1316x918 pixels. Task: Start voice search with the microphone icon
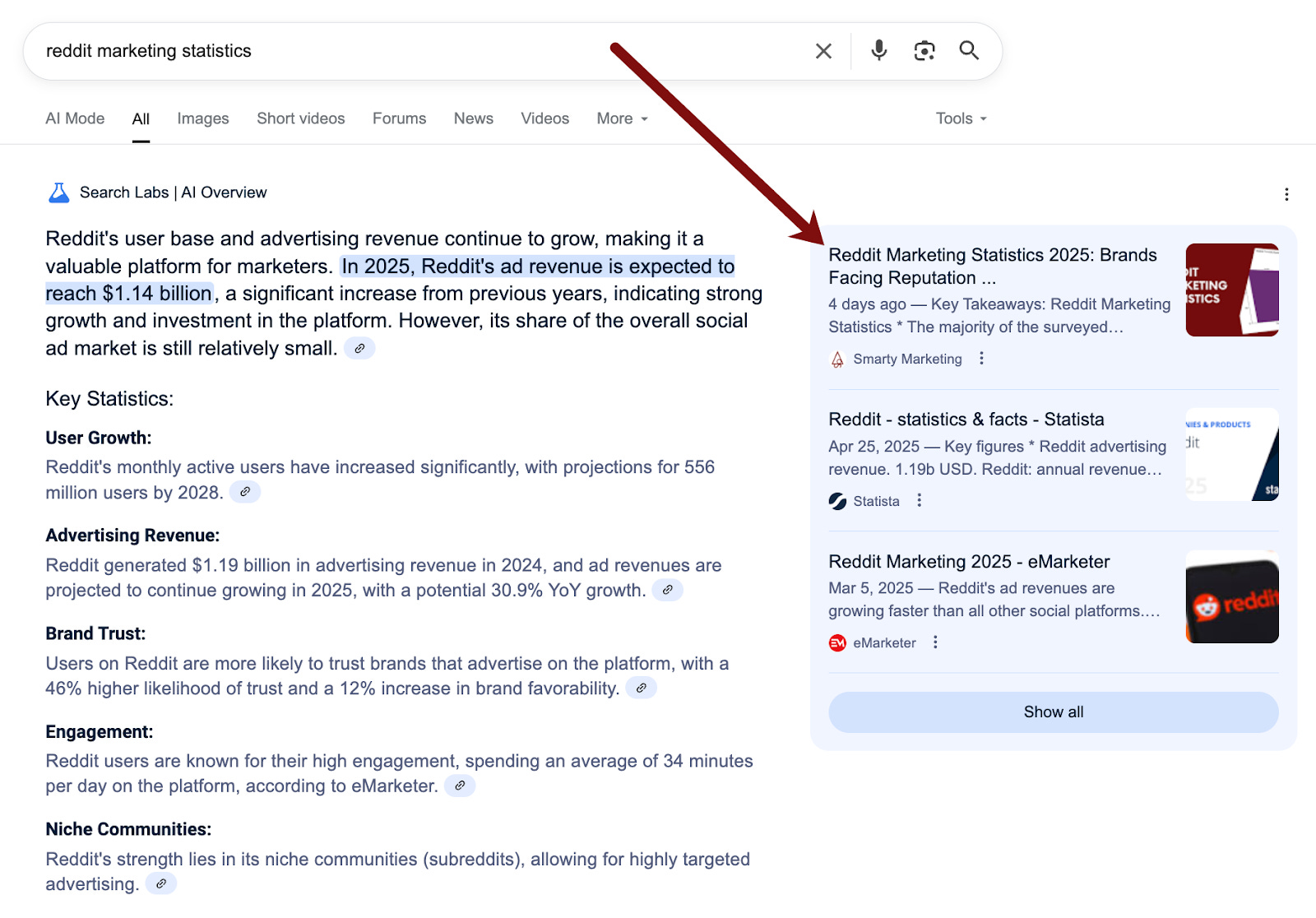pos(879,51)
